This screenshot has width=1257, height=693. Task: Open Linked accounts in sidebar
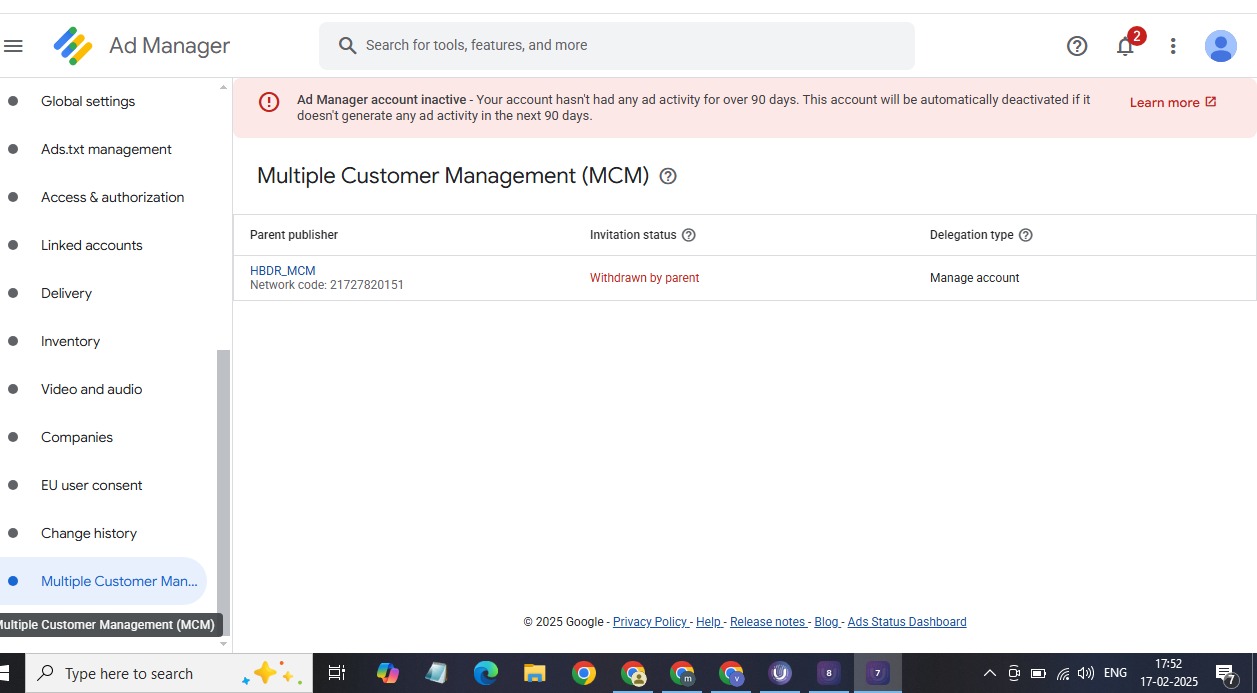coord(92,245)
